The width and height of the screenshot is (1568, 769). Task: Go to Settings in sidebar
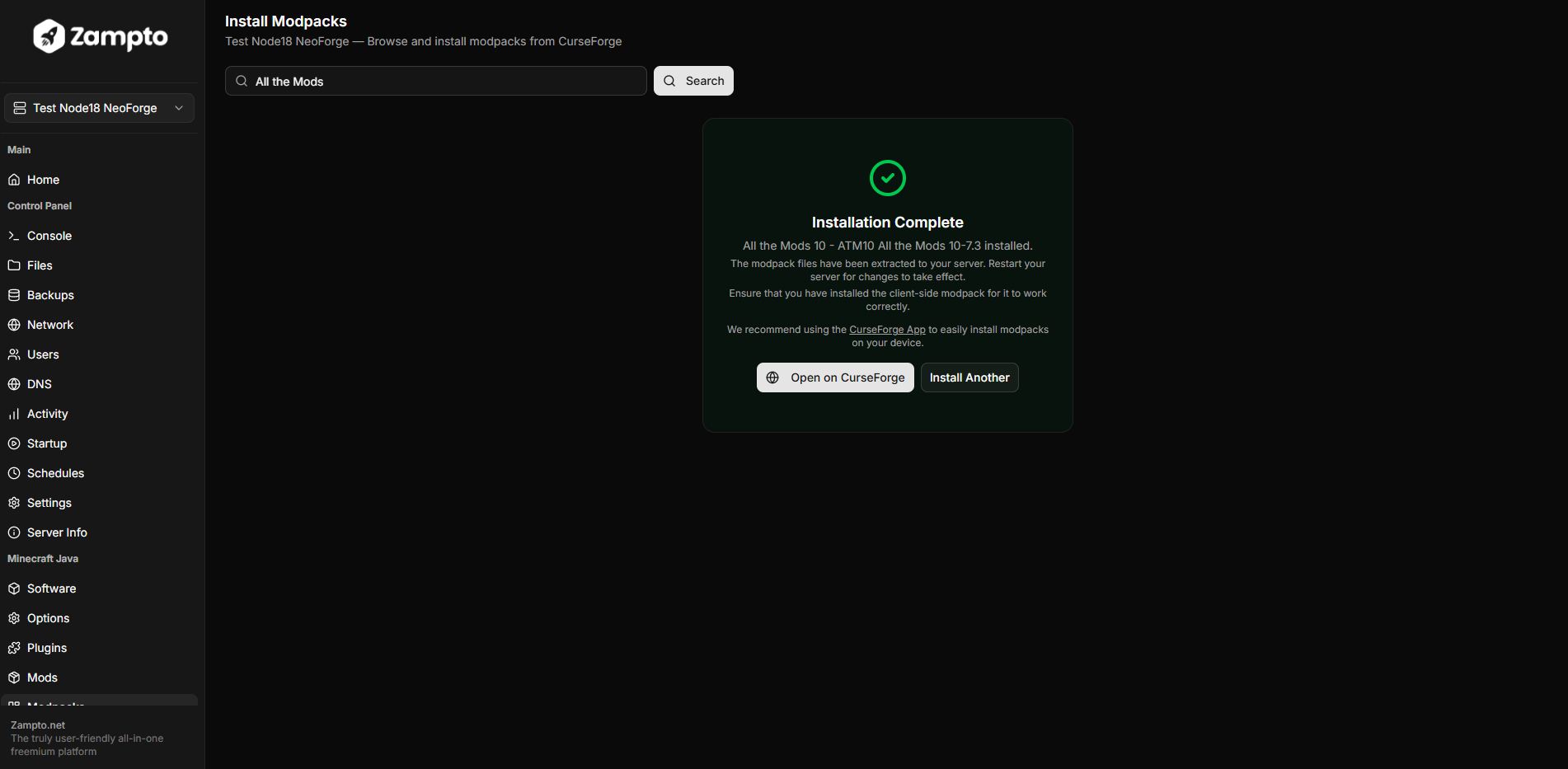coord(99,503)
